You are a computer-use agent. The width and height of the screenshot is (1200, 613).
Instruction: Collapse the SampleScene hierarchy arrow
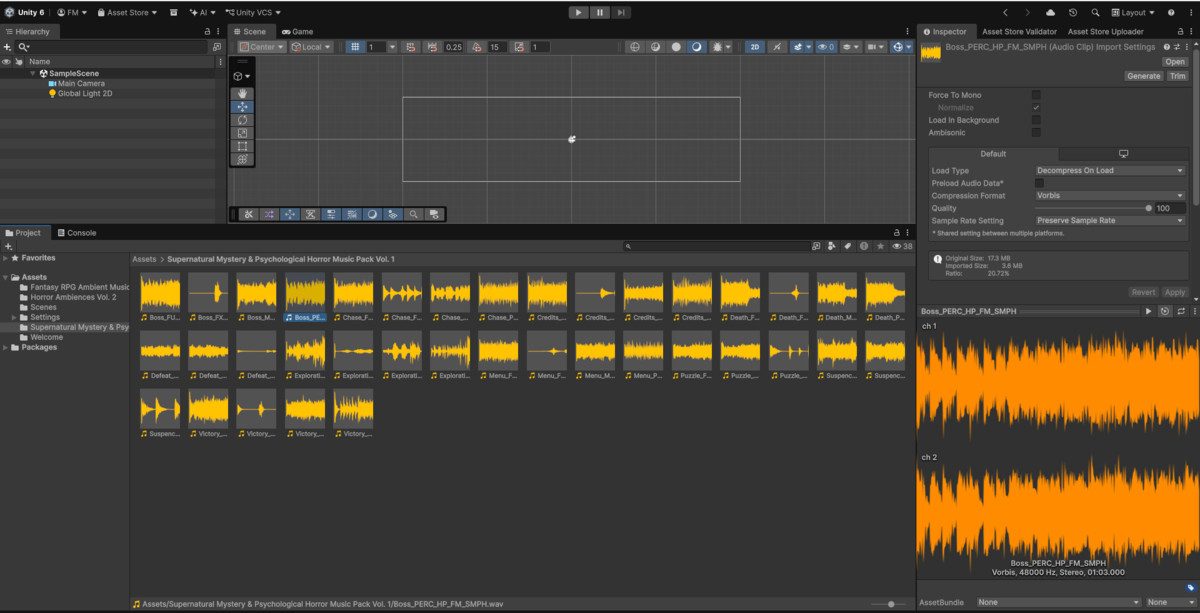(x=33, y=73)
